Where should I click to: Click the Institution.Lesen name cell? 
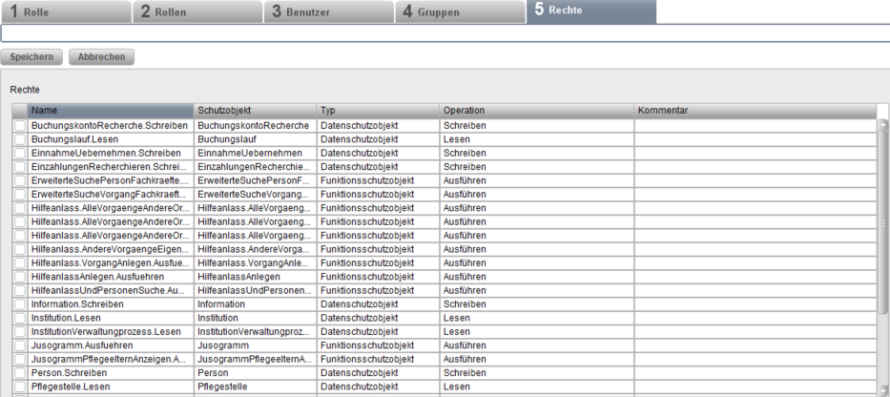[x=110, y=317]
